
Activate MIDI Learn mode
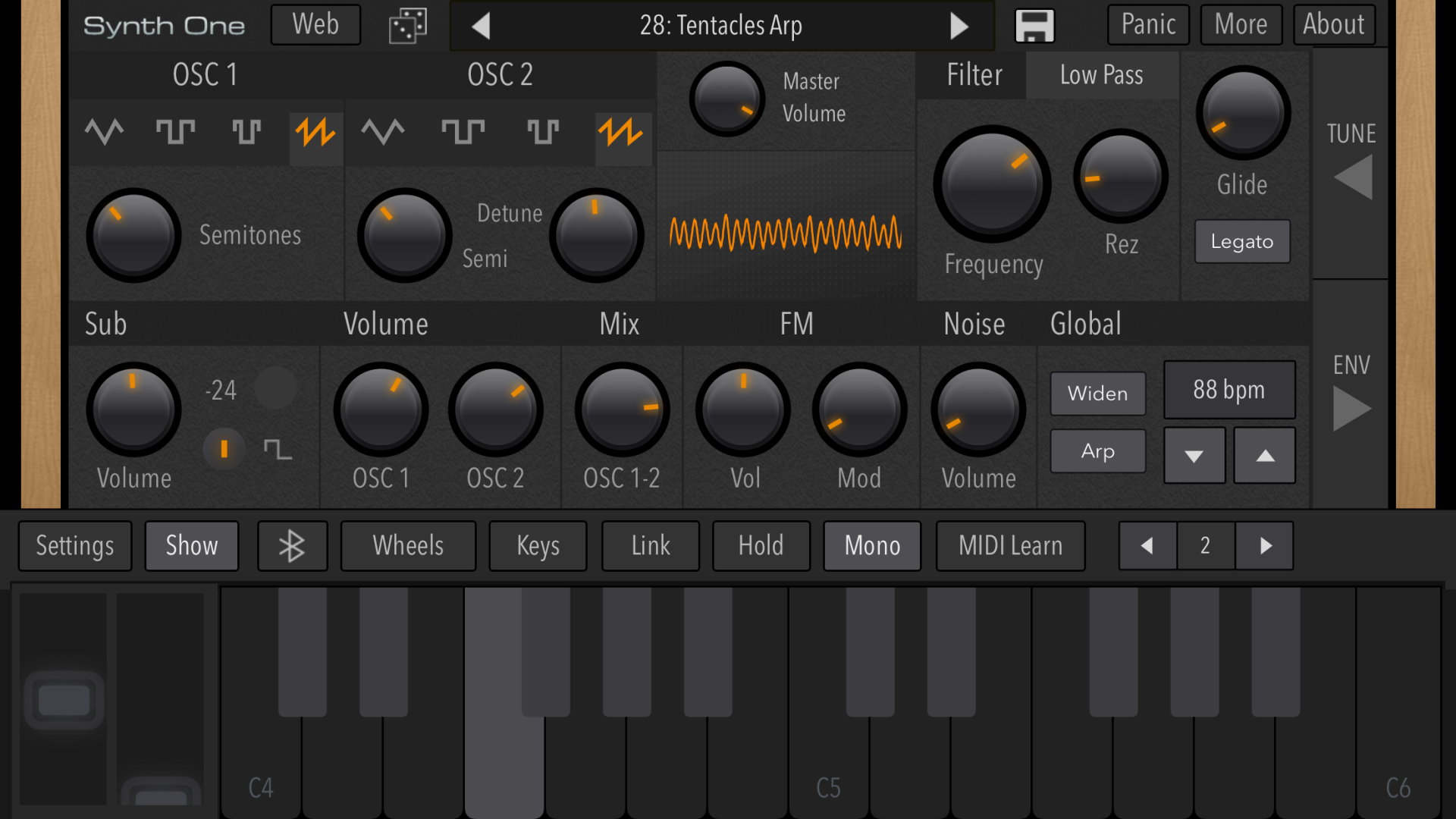point(1010,545)
